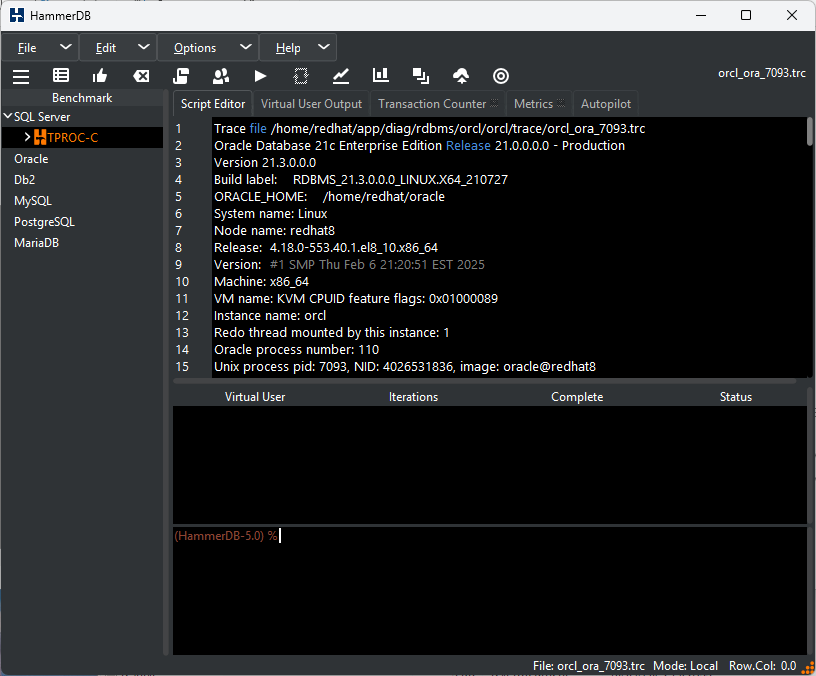Viewport: 816px width, 676px height.
Task: Select MySQL in the benchmark tree
Action: point(33,201)
